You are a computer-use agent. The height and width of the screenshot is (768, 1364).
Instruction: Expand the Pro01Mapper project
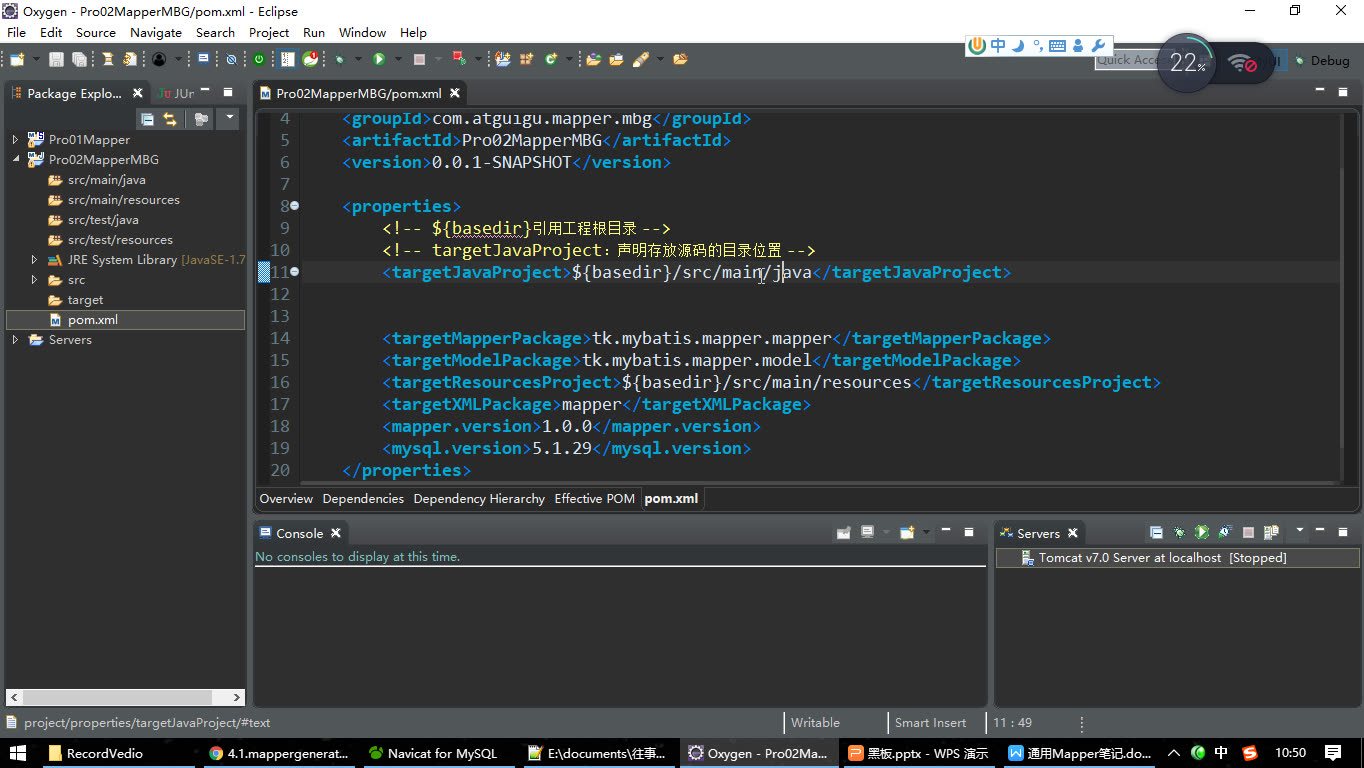[x=15, y=140]
